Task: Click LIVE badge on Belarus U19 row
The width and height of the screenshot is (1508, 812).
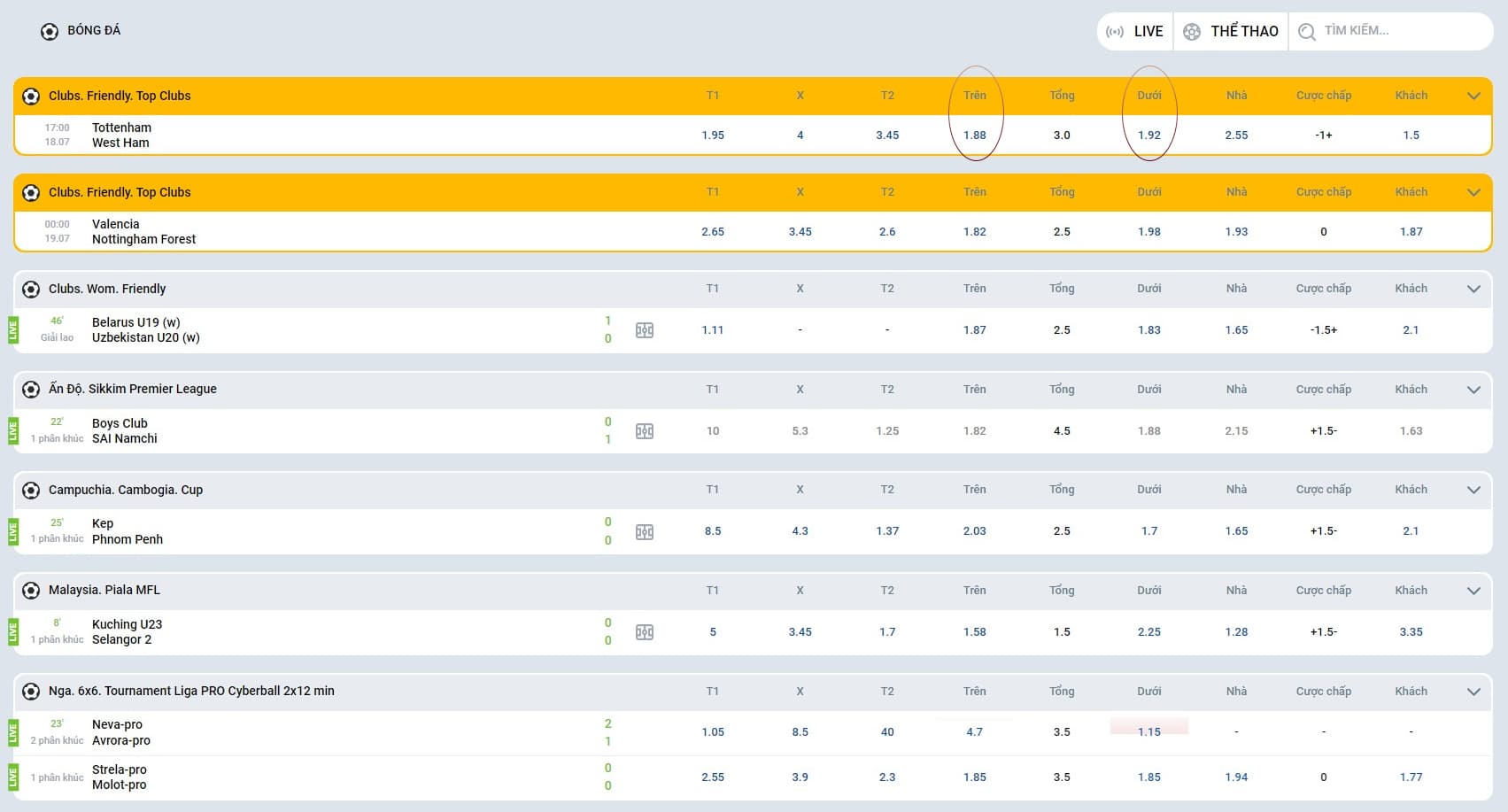Action: click(x=12, y=330)
